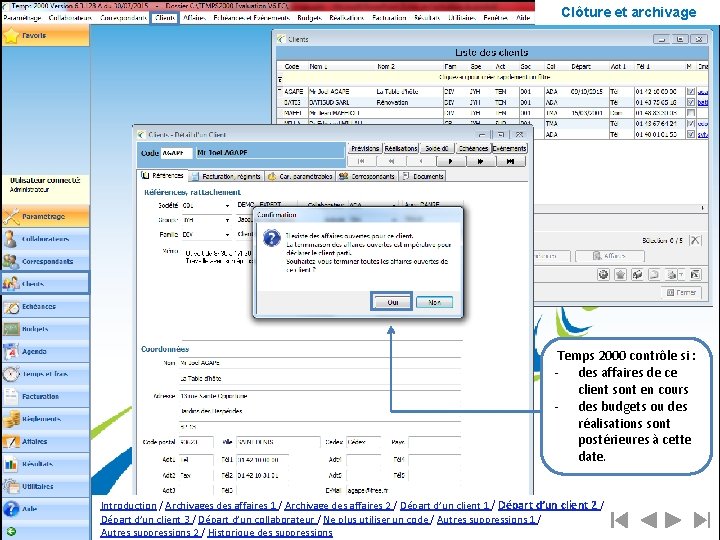This screenshot has height=540, width=720.
Task: Click Affaires button in Clients list window
Action: 610,256
